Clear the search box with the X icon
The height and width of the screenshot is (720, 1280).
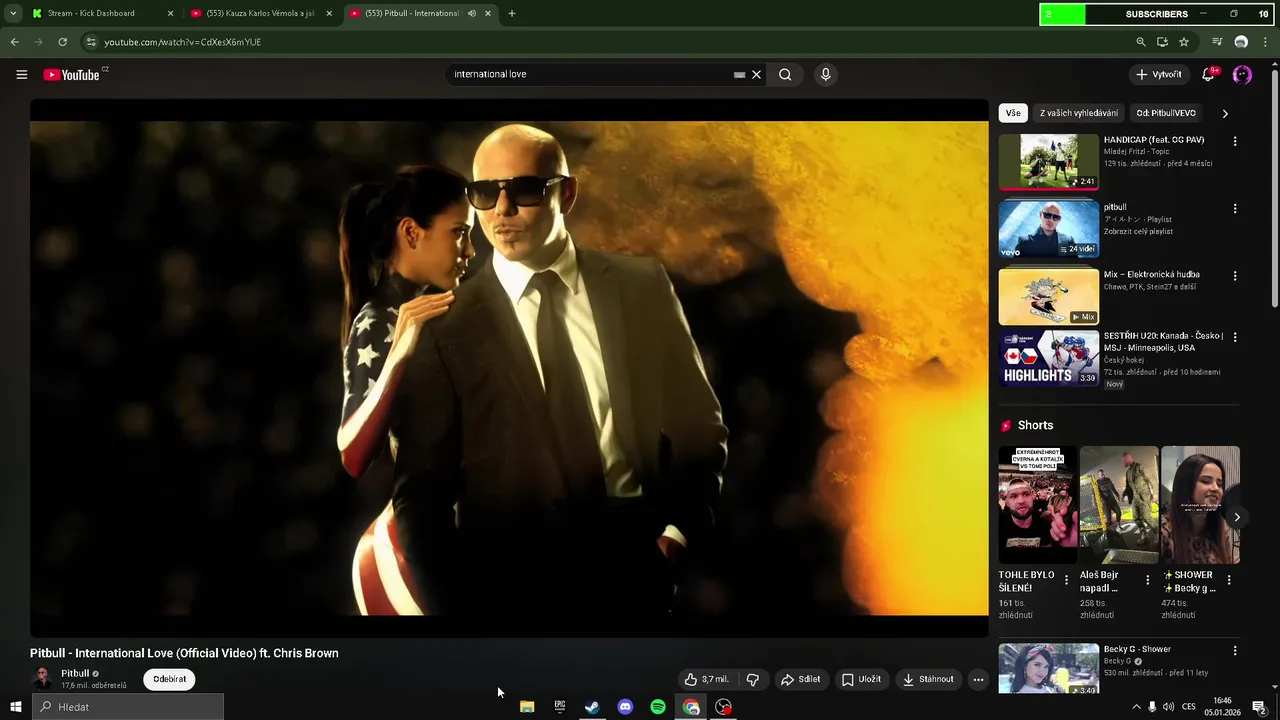(756, 74)
